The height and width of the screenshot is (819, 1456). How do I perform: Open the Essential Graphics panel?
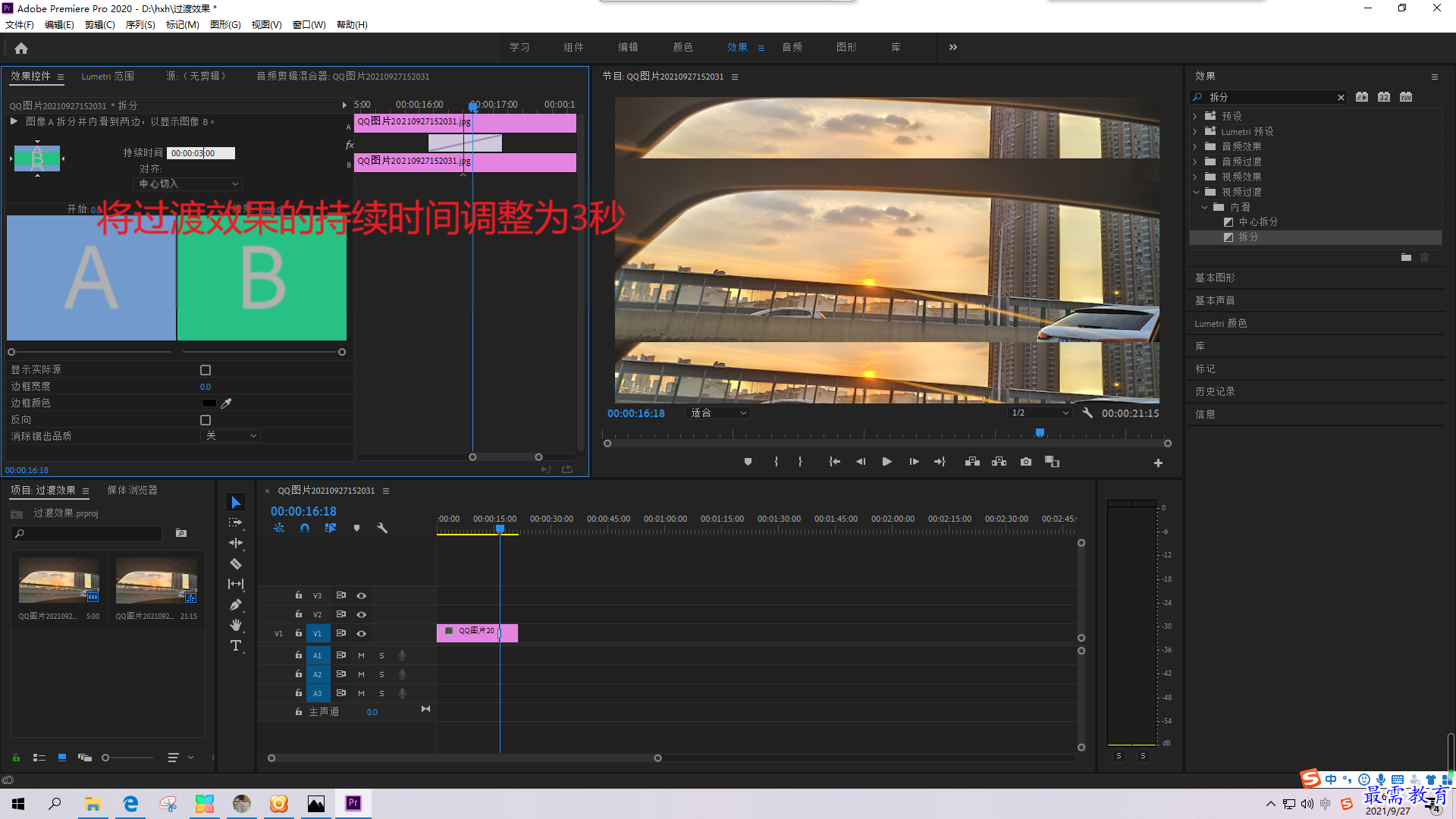tap(1215, 278)
